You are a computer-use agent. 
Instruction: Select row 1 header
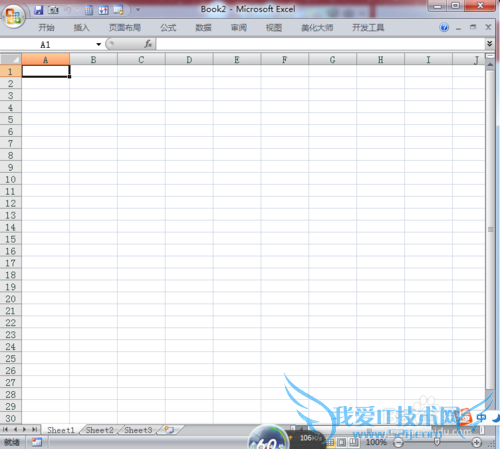pos(11,71)
